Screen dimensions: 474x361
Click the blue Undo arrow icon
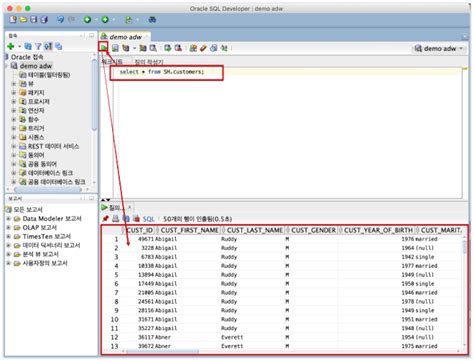click(x=60, y=19)
